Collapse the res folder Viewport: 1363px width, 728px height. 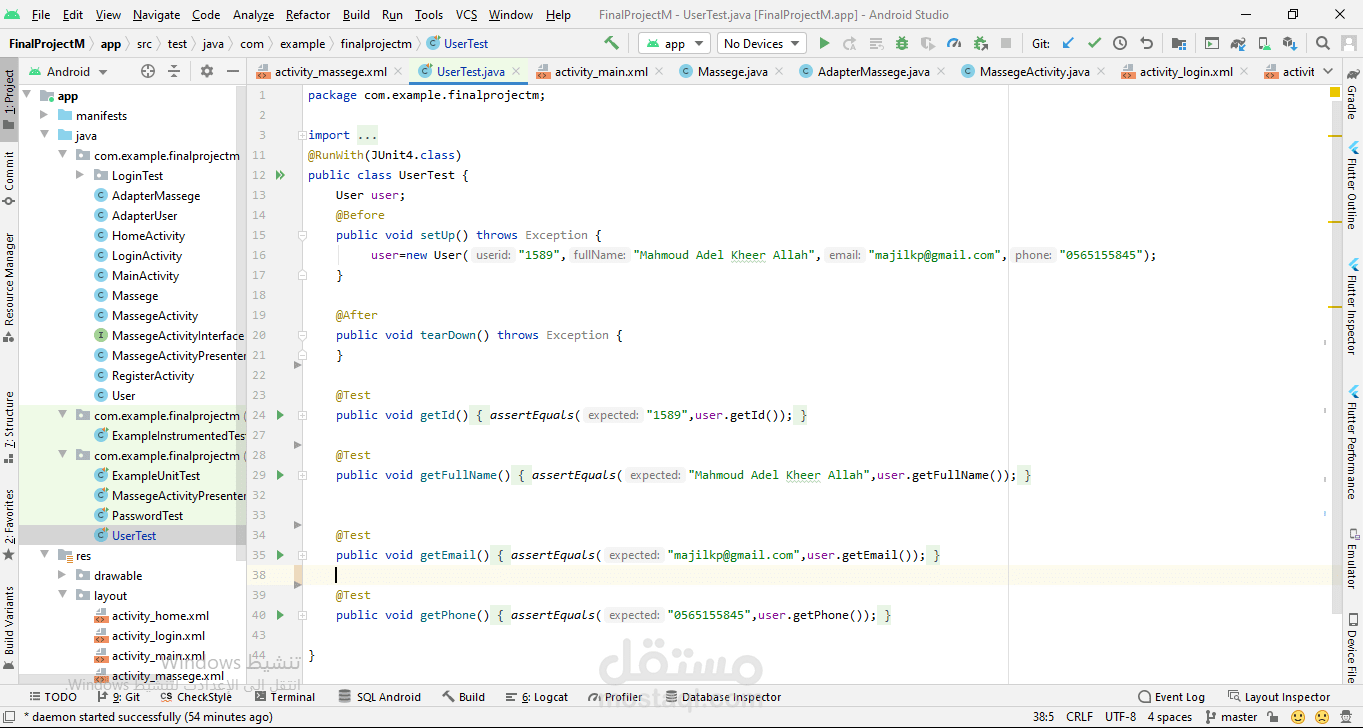point(45,556)
